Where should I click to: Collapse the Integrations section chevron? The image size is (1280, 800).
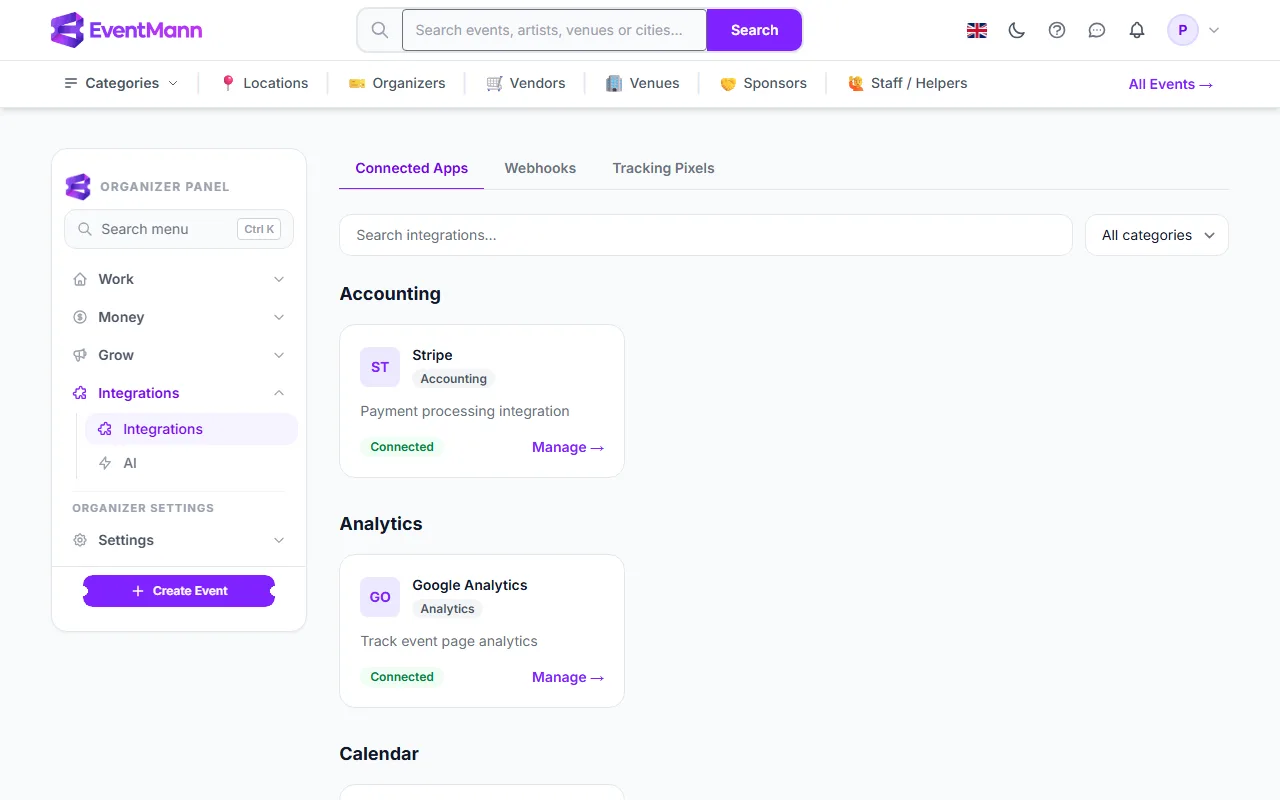click(x=279, y=393)
